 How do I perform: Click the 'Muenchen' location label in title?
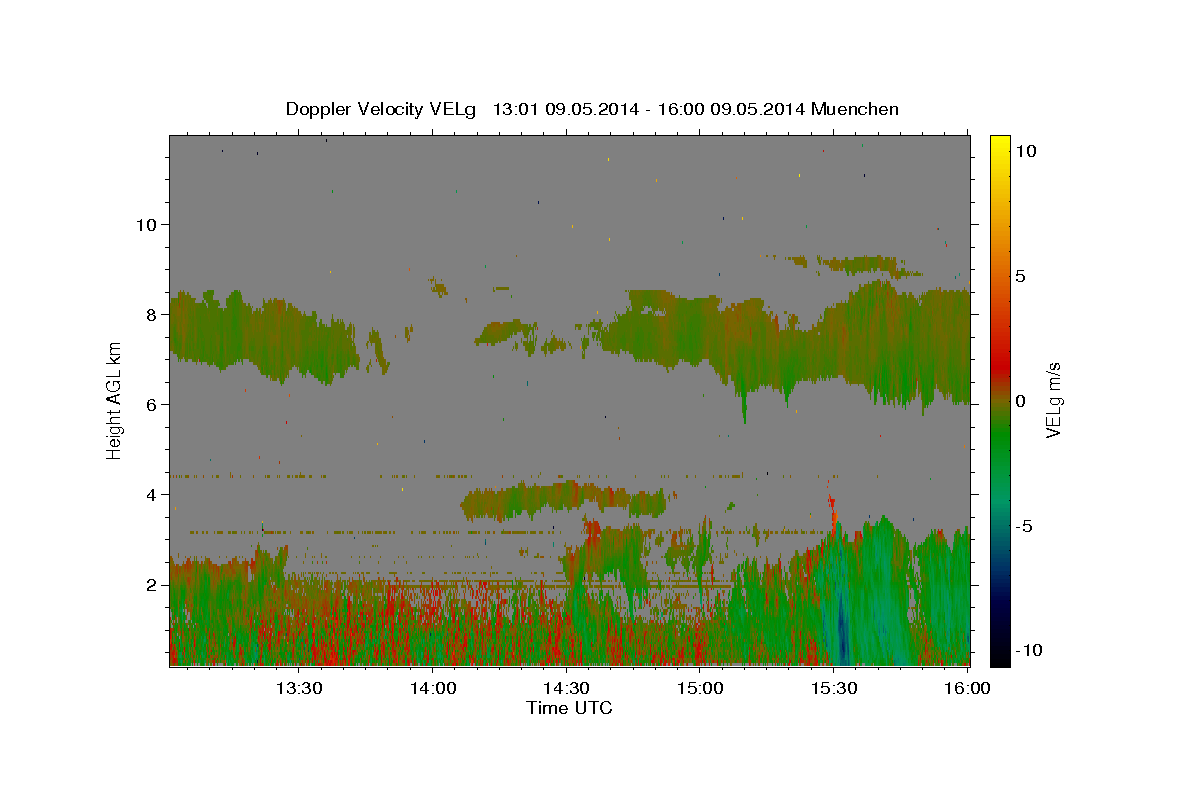click(855, 109)
